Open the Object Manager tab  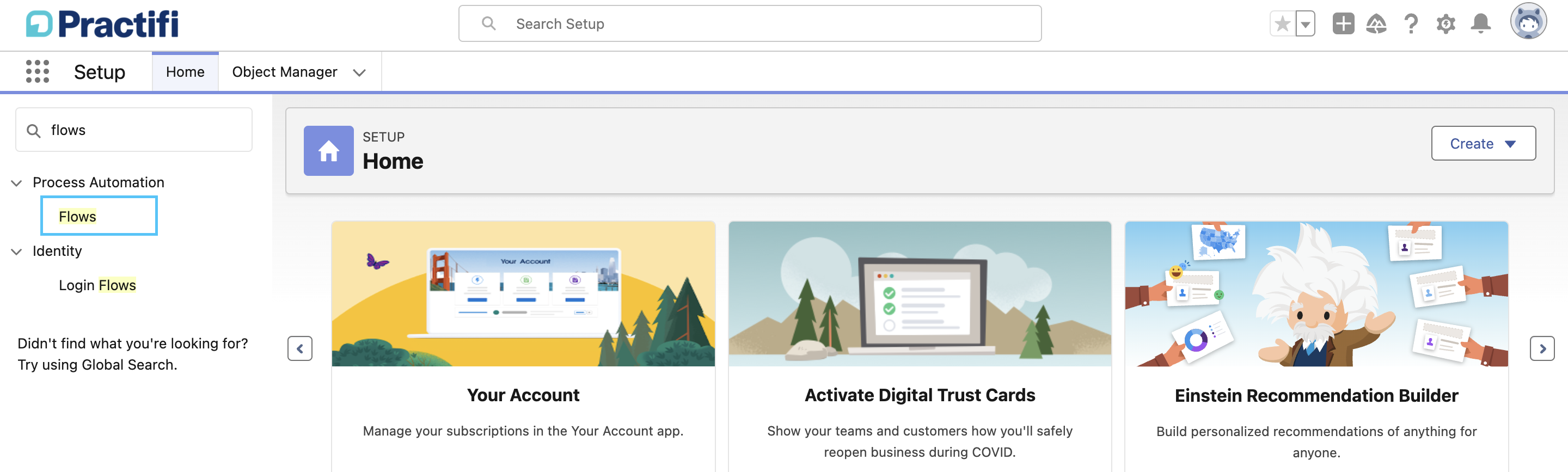[284, 72]
